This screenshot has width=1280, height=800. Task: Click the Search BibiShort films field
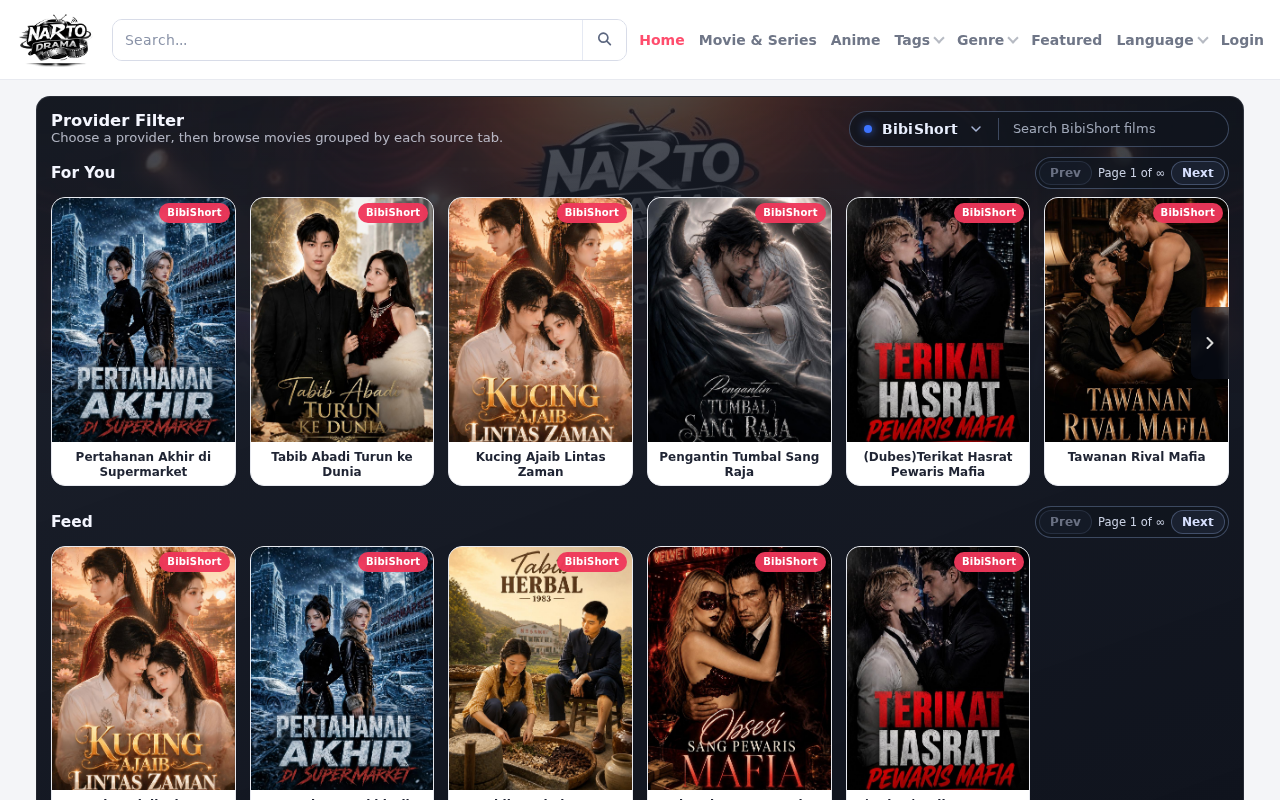(1113, 129)
